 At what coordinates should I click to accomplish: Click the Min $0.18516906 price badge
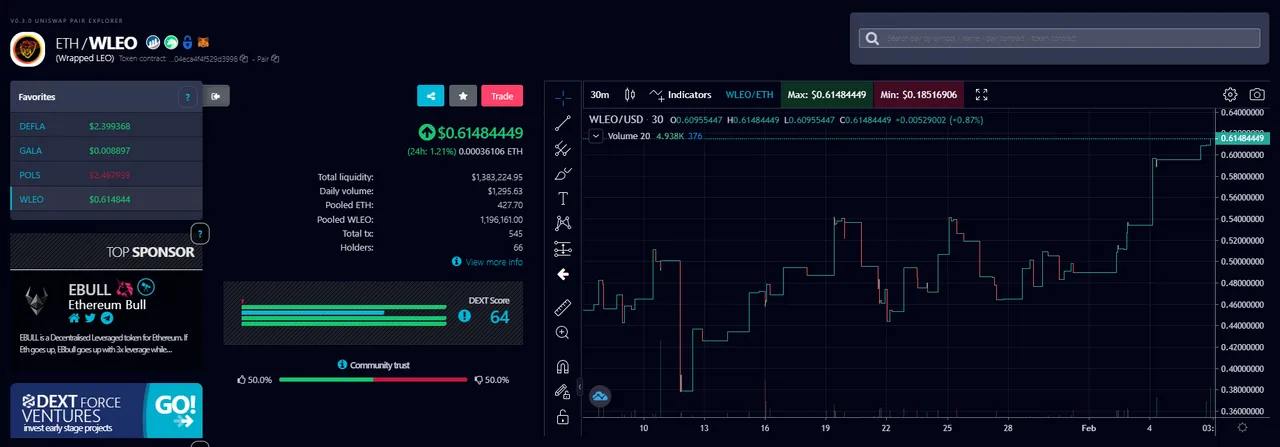point(918,95)
